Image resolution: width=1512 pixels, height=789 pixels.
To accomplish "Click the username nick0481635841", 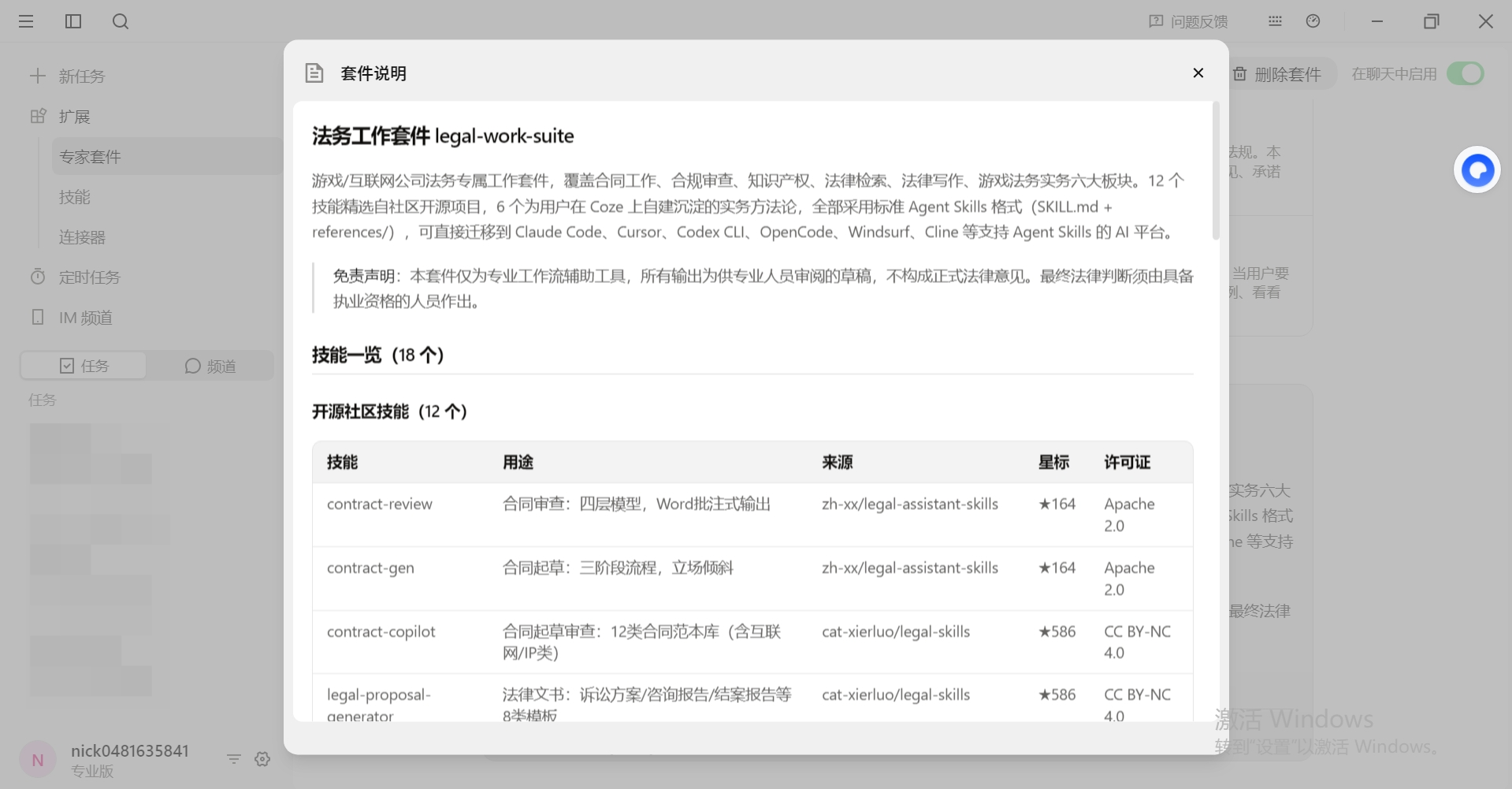I will (130, 750).
